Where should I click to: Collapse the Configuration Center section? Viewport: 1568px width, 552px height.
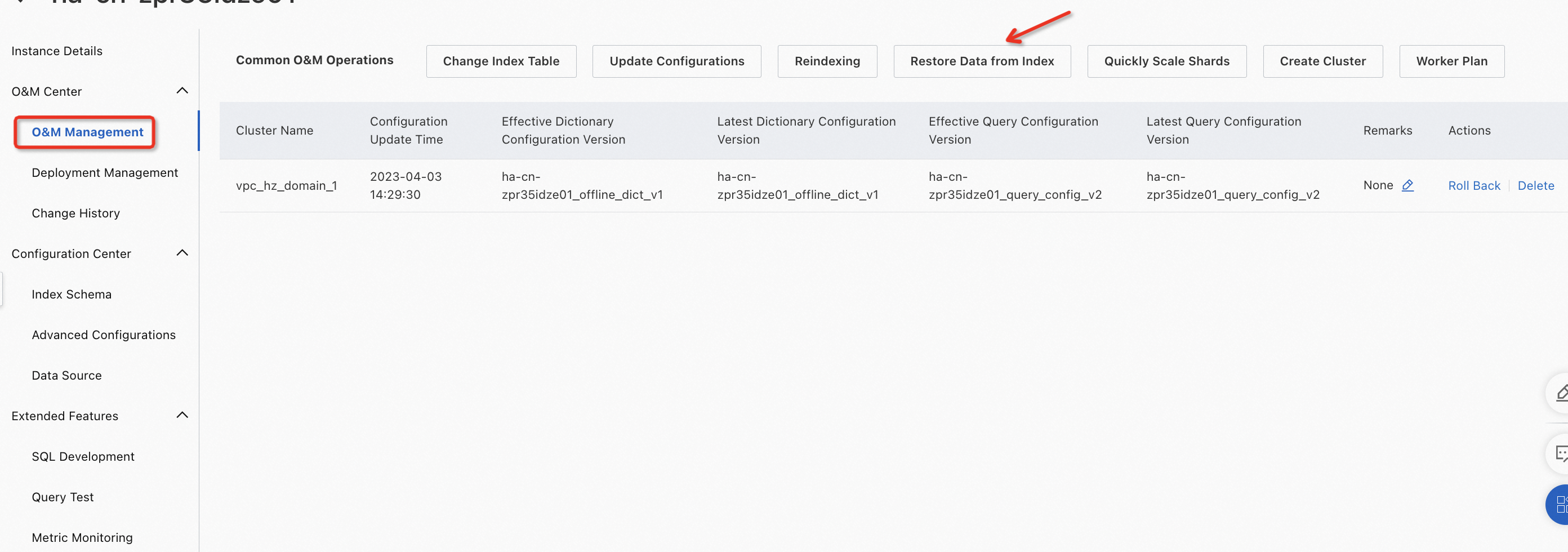(x=182, y=252)
